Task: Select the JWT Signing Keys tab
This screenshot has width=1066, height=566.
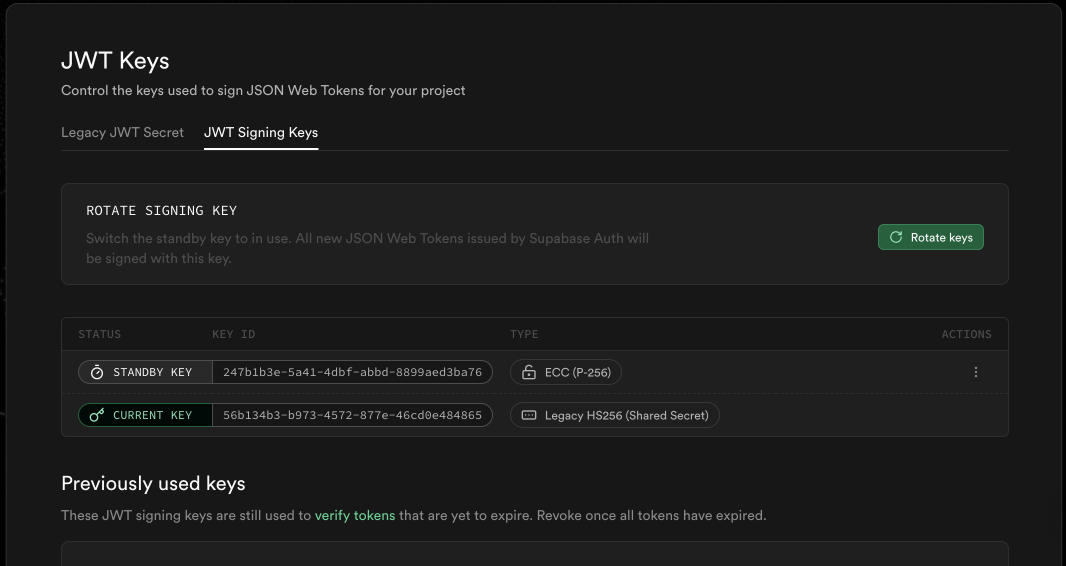Action: pos(261,132)
